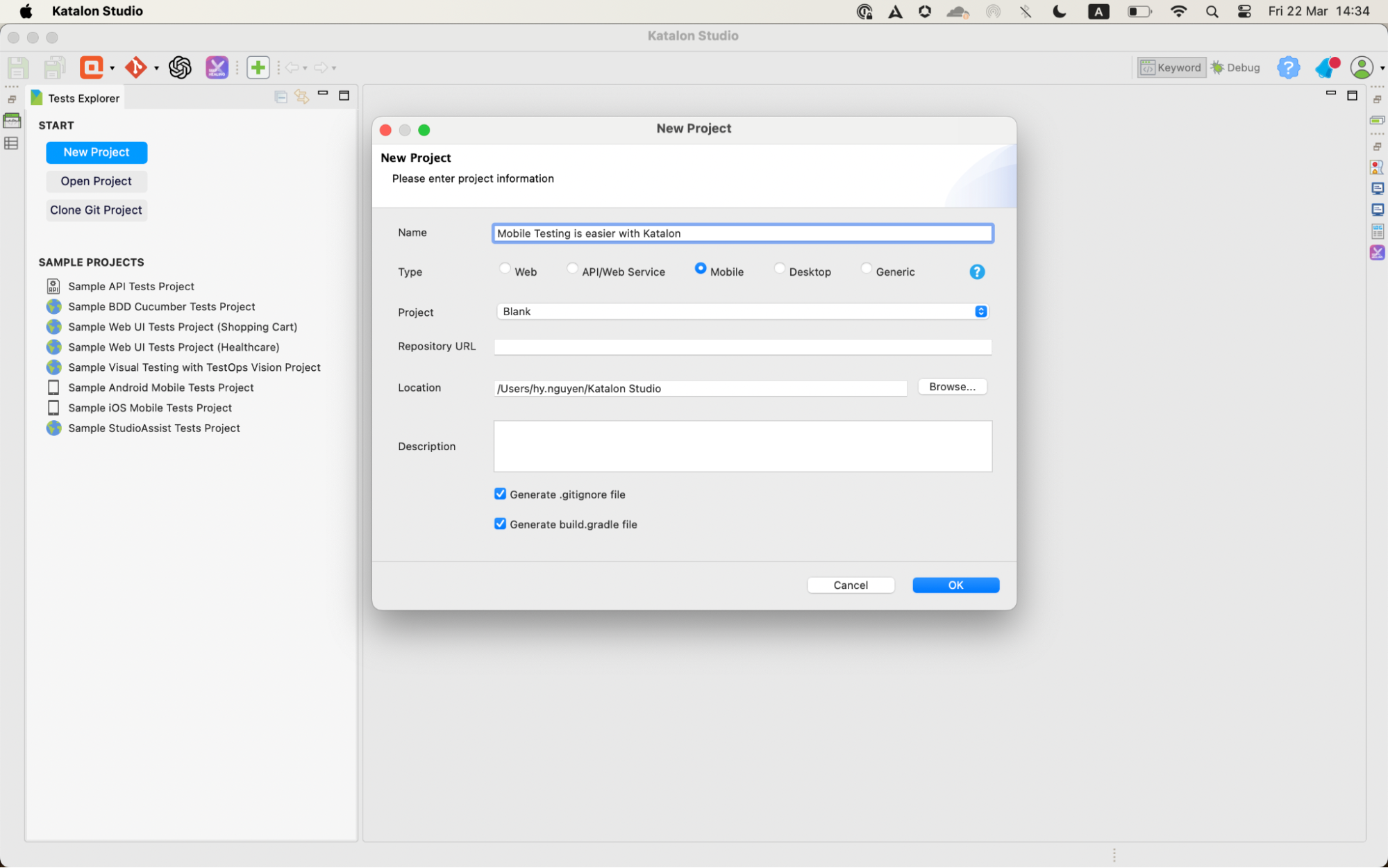Click the Forward navigation arrow icon

(321, 67)
